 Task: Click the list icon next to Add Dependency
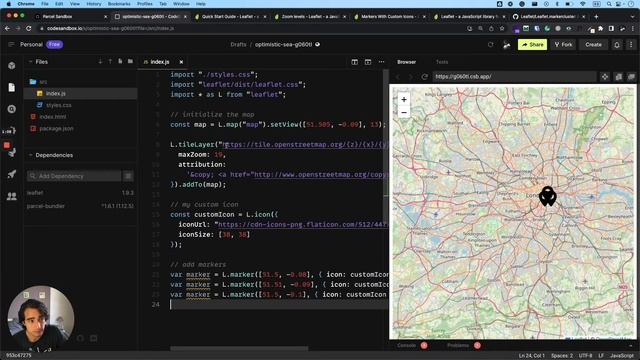[x=128, y=176]
